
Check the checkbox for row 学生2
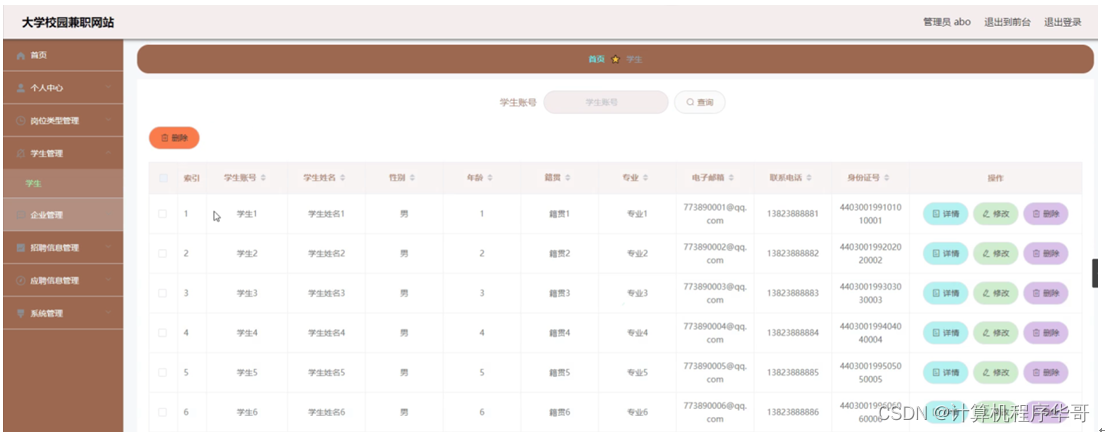click(163, 253)
